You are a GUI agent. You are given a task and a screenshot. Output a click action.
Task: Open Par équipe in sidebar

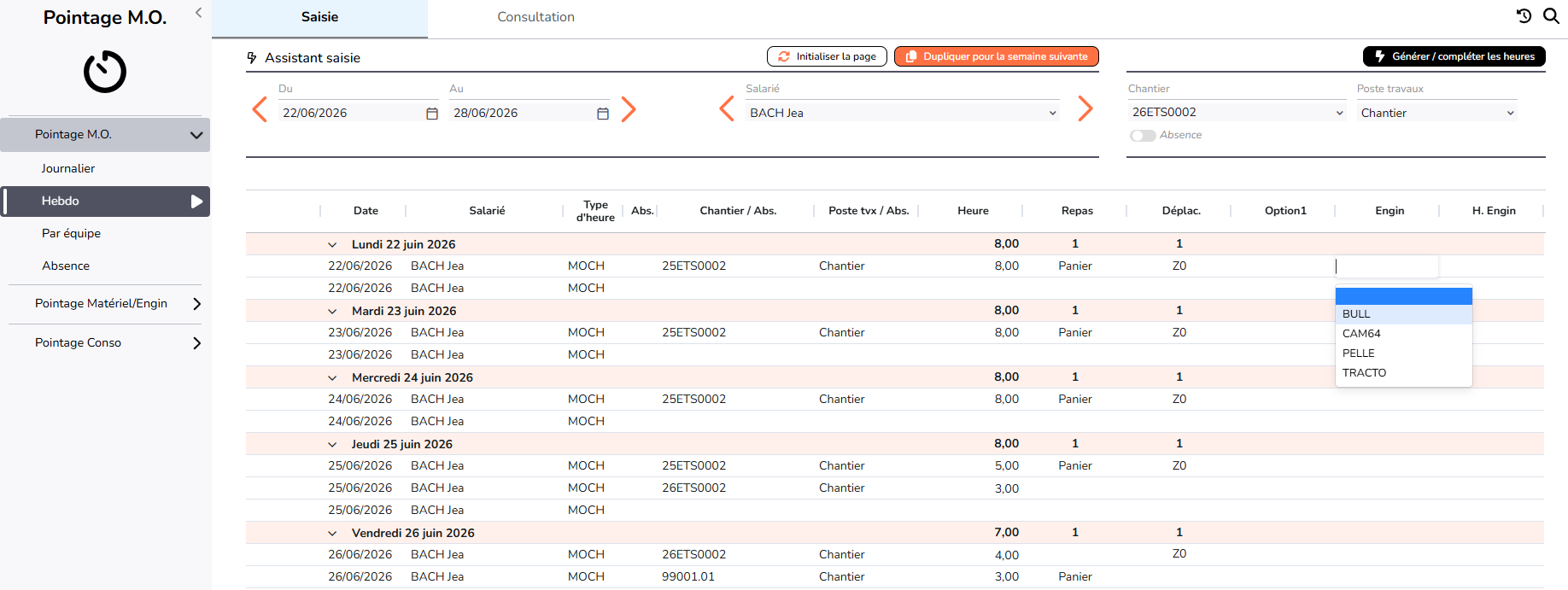[71, 233]
